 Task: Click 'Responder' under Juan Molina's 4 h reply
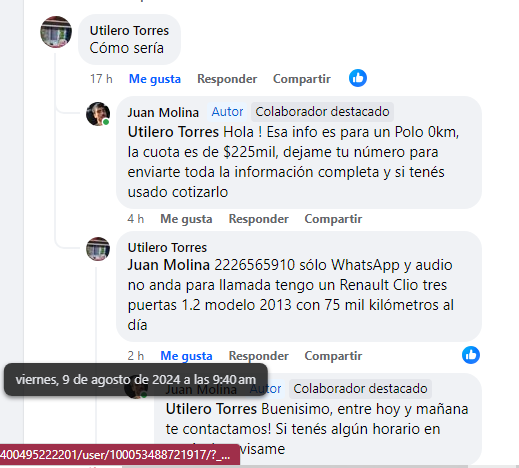(258, 219)
